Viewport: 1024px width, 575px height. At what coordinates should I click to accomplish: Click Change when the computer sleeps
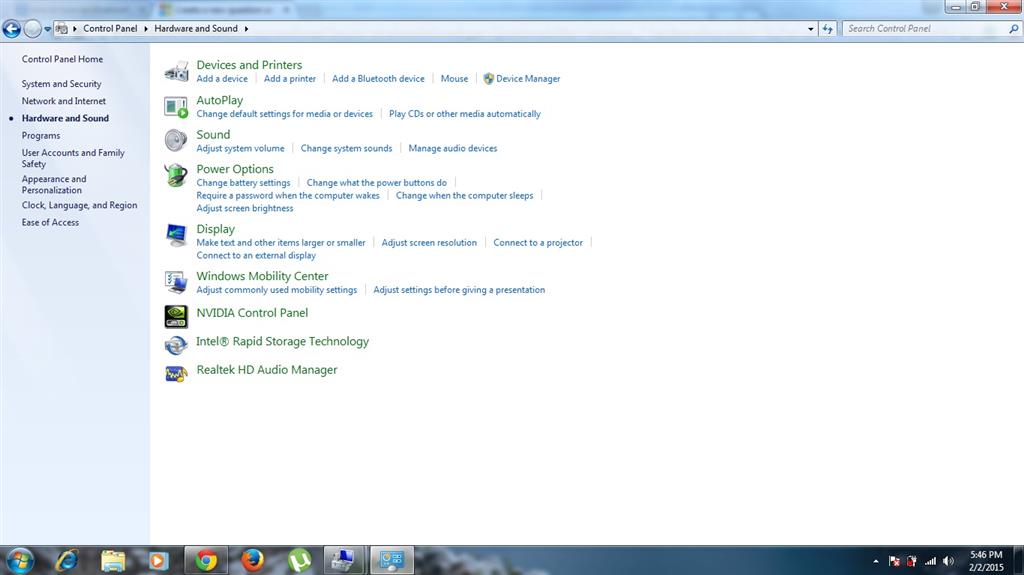pos(464,195)
